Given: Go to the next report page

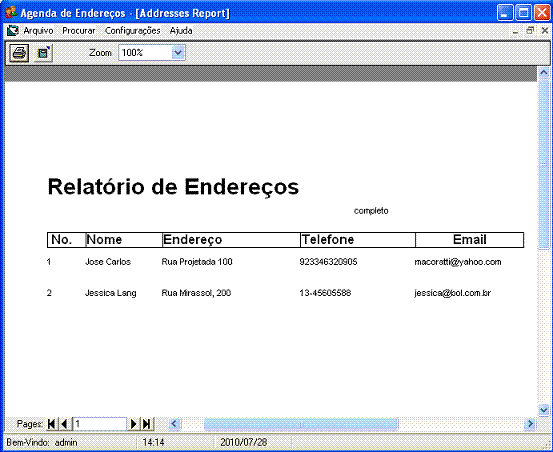Looking at the screenshot, I should point(134,423).
